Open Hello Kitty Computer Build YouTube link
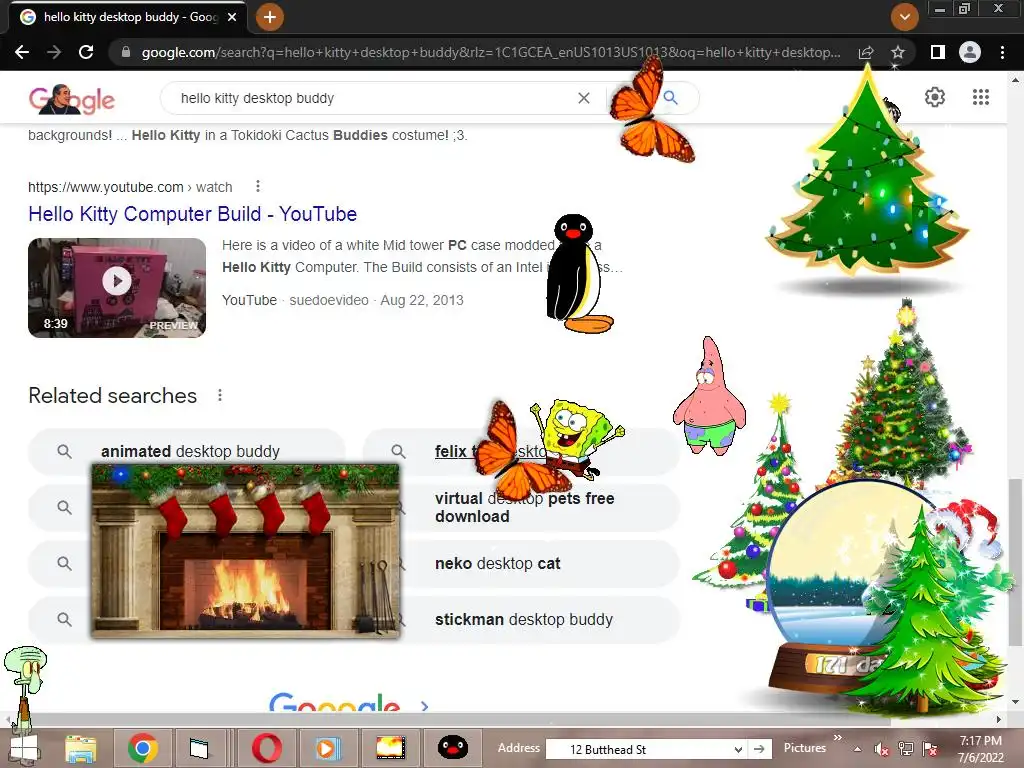Viewport: 1024px width, 768px height. [x=193, y=214]
